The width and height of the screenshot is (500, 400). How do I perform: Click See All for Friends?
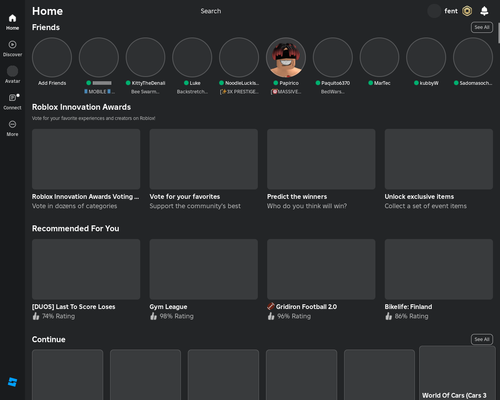(482, 27)
